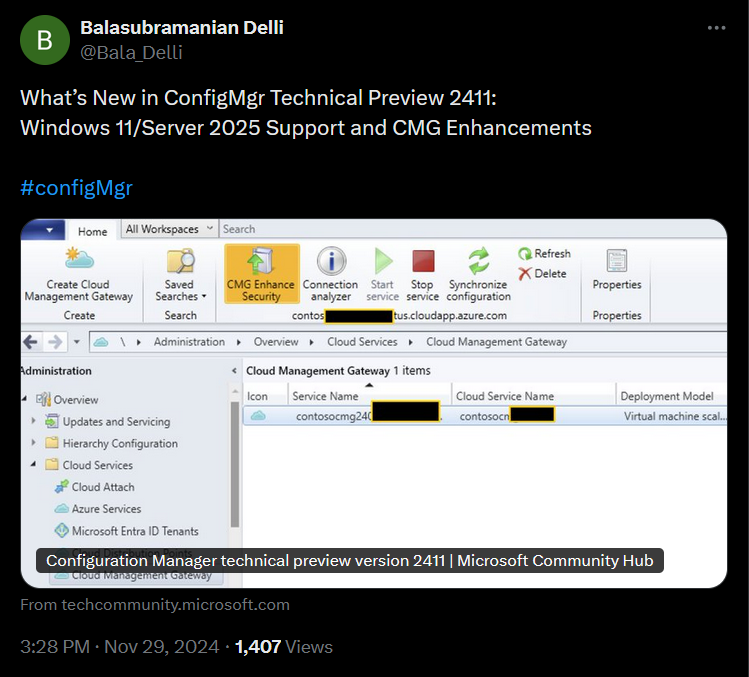Open navigation history dropdown arrow
The height and width of the screenshot is (677, 749).
(x=77, y=342)
